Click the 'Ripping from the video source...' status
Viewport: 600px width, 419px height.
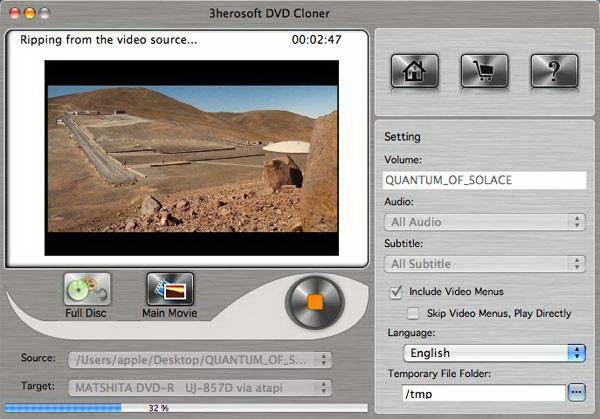[109, 40]
